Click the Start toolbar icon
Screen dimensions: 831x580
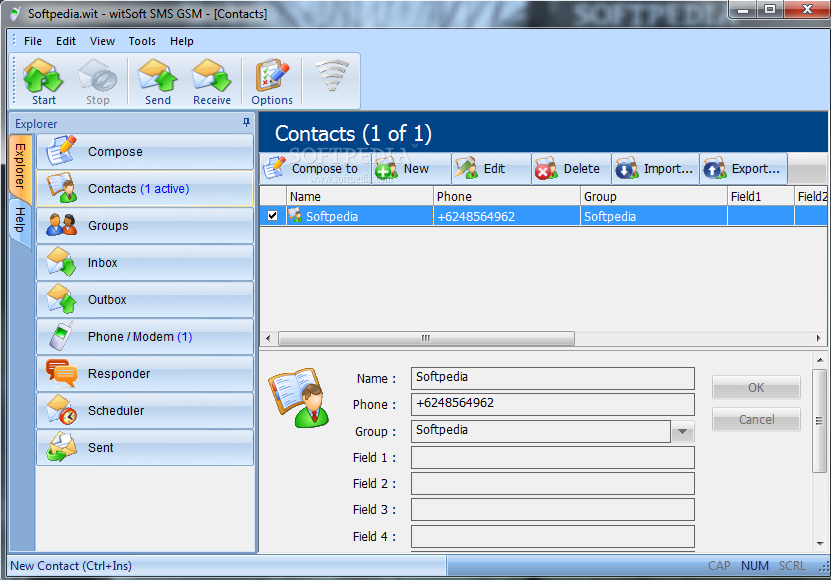pos(43,82)
